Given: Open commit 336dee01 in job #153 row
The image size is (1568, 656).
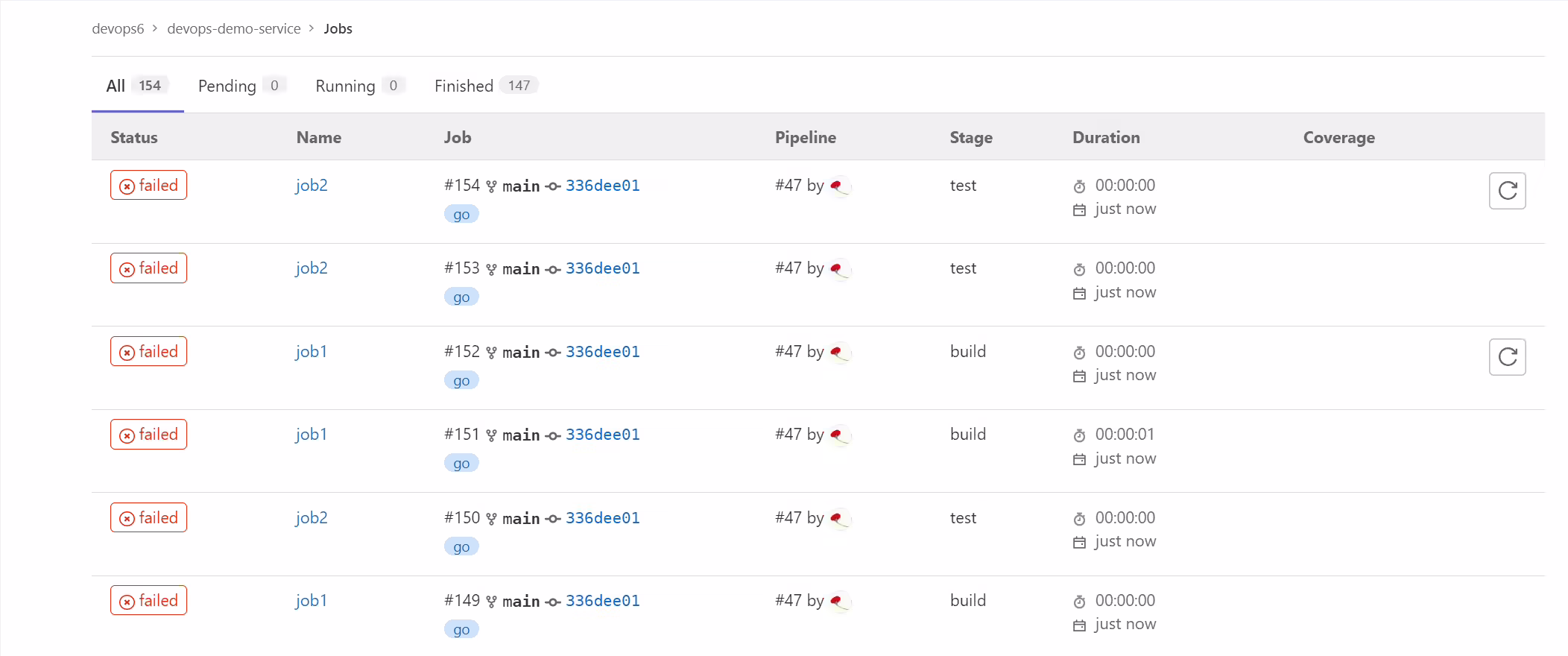Looking at the screenshot, I should [x=603, y=268].
